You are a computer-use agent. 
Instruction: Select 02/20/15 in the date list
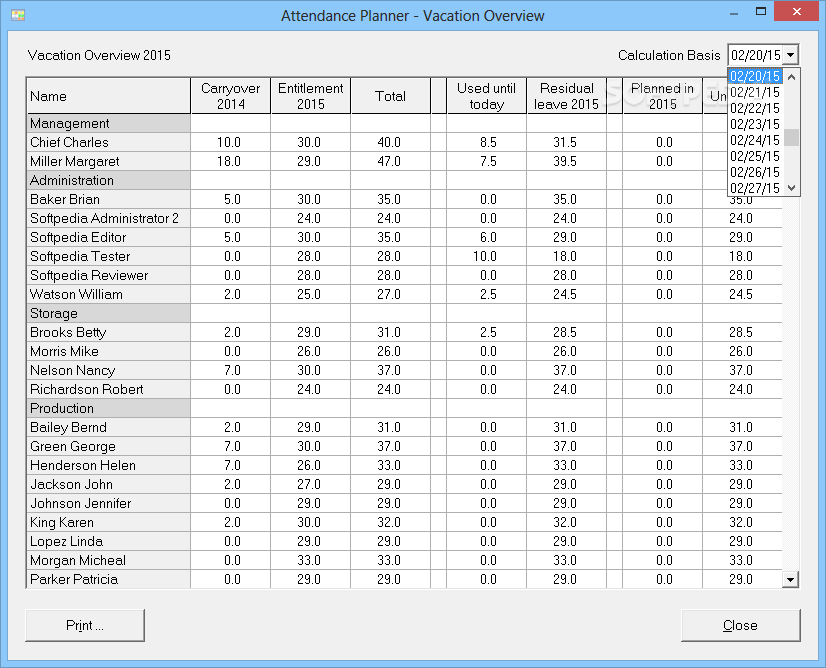(x=755, y=76)
